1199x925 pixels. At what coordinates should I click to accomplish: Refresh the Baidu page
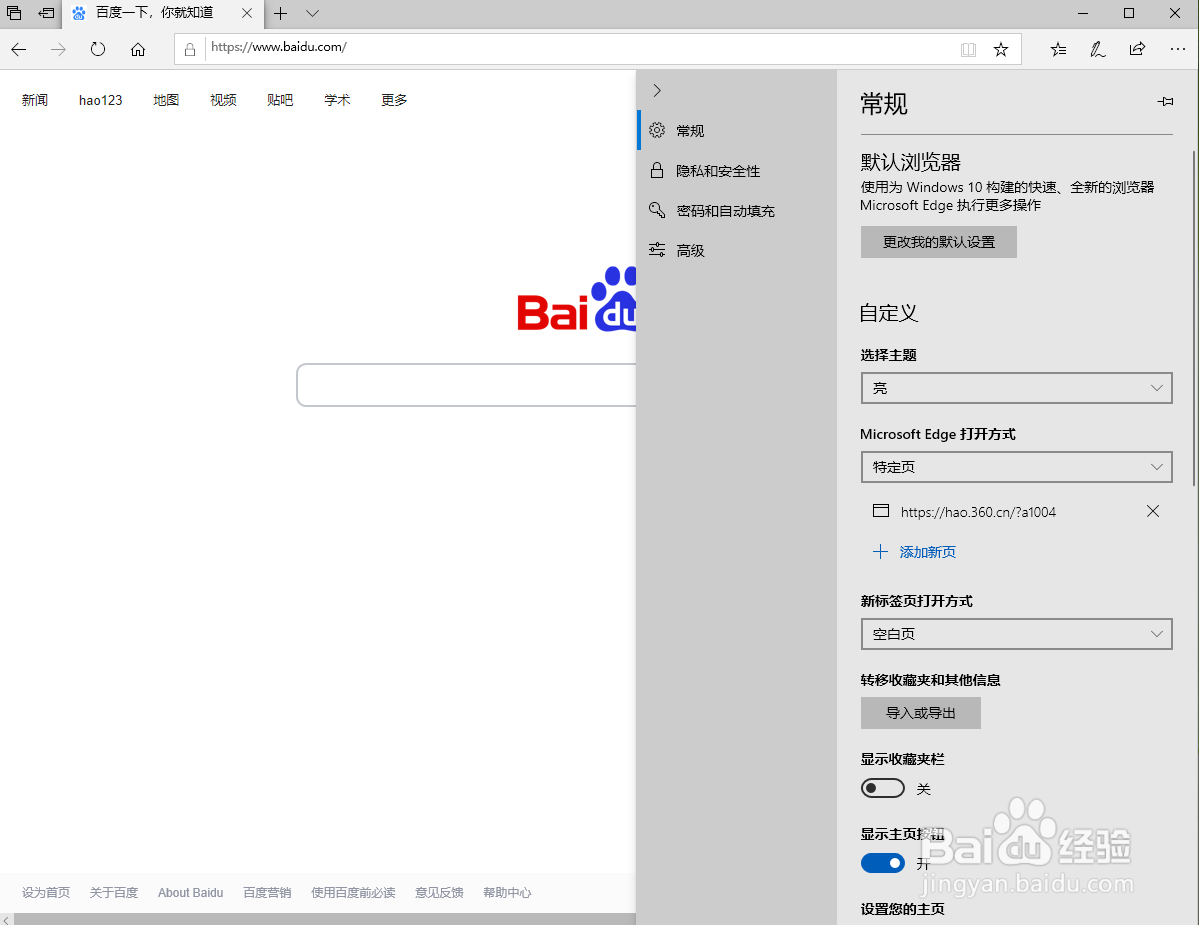tap(98, 50)
